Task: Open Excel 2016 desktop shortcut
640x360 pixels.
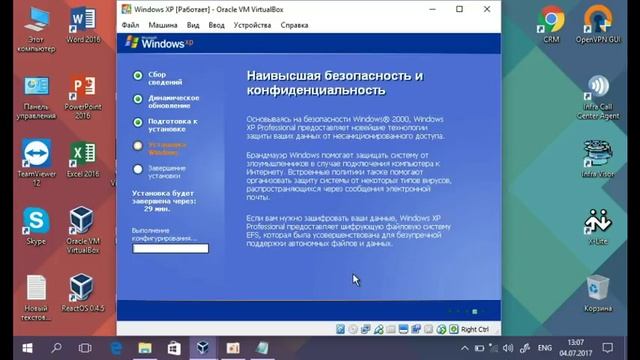Action: coord(83,159)
